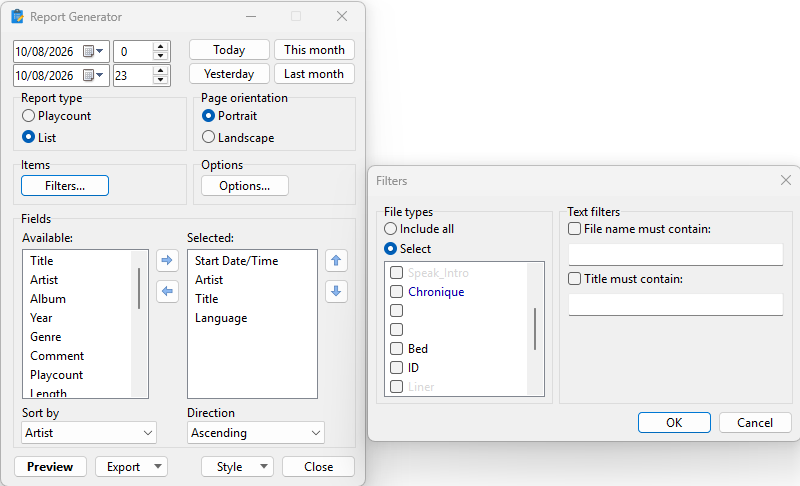Decrease the start hour value
This screenshot has height=486, width=800.
[161, 56]
